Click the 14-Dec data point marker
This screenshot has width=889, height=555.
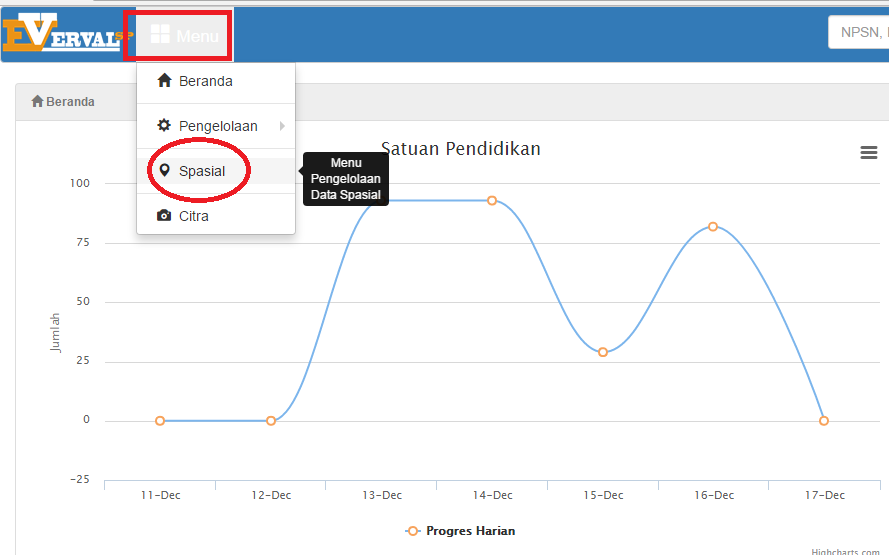pyautogui.click(x=492, y=201)
